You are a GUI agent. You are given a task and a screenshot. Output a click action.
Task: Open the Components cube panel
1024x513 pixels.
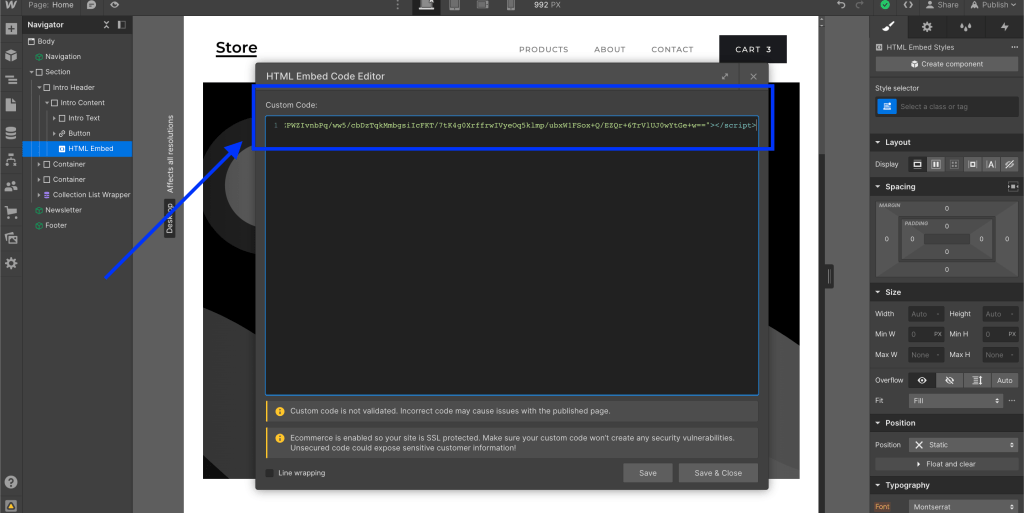pyautogui.click(x=11, y=55)
